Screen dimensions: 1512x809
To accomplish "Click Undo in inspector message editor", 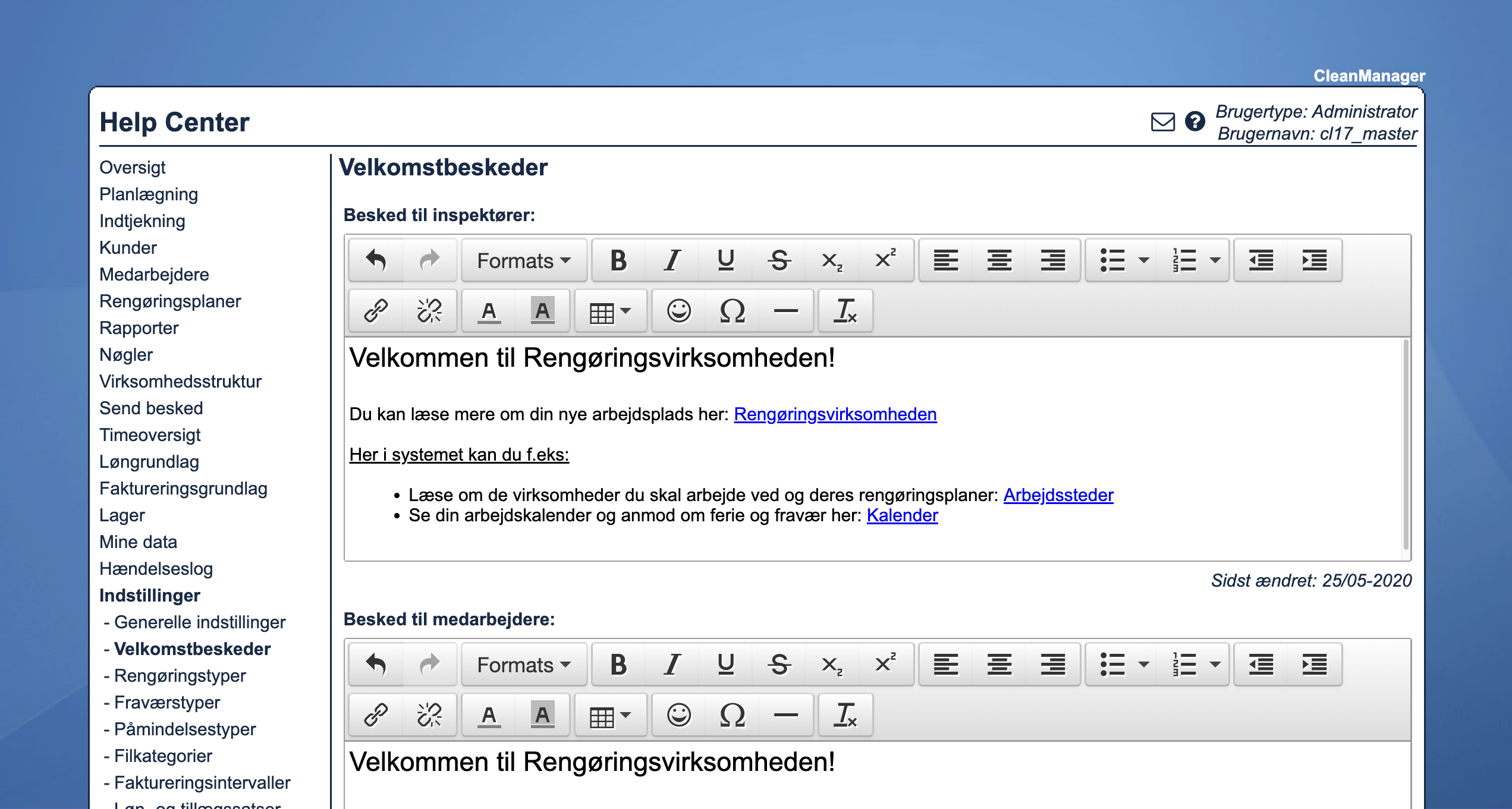I will pyautogui.click(x=376, y=260).
